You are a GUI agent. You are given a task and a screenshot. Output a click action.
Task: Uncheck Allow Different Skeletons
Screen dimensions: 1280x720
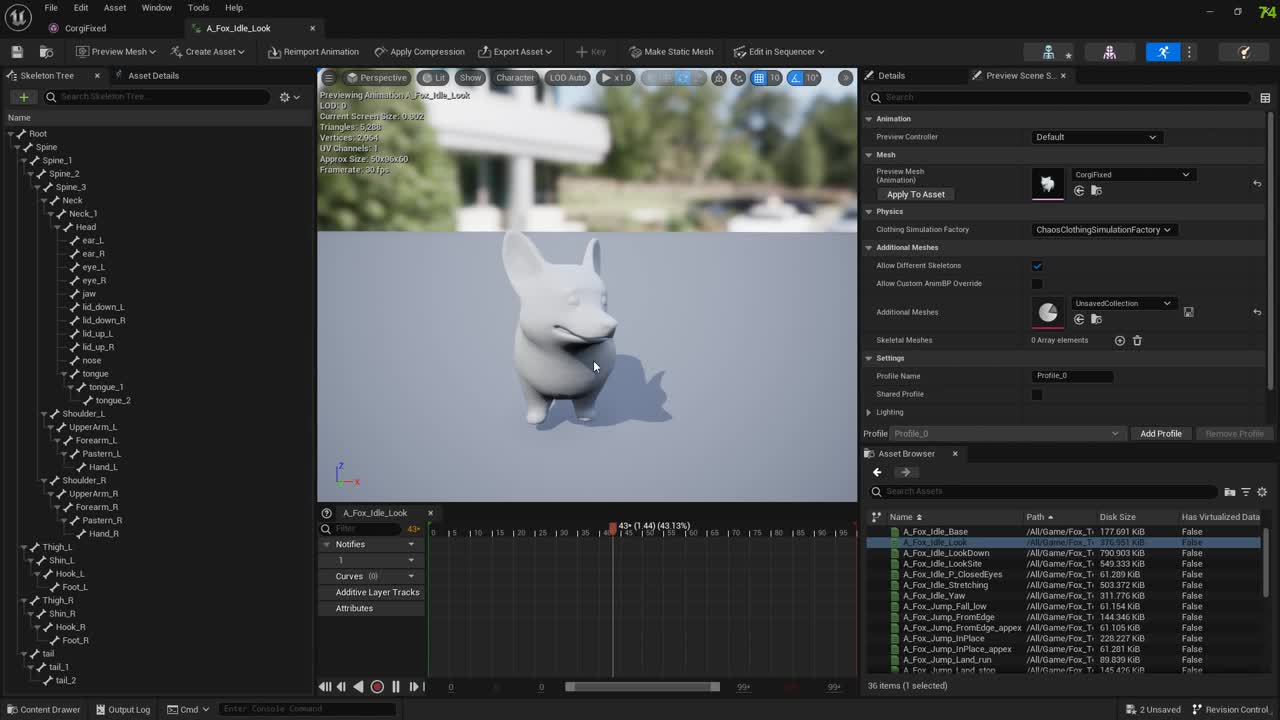click(x=1037, y=266)
